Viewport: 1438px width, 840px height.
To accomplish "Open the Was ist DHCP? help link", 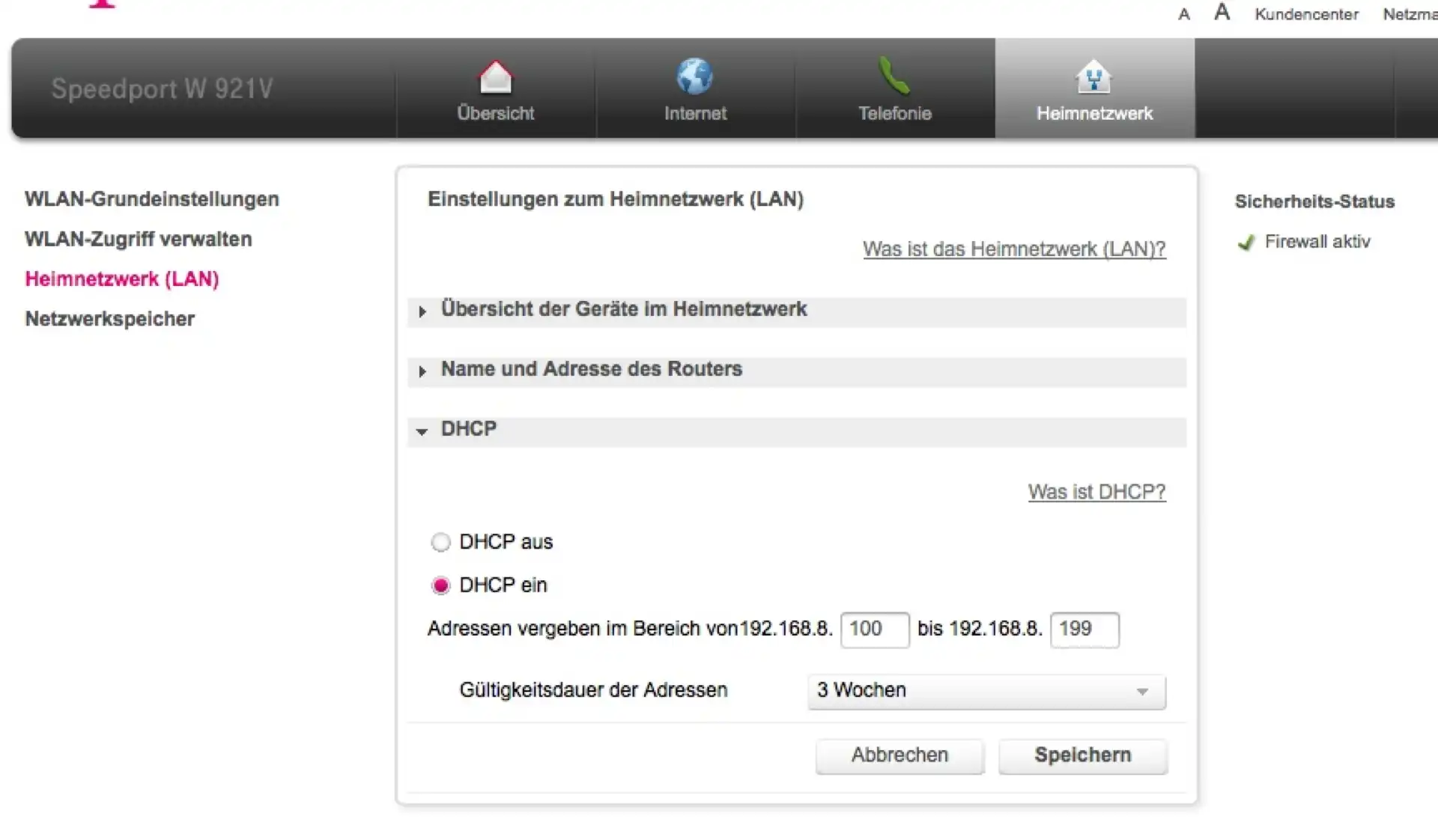I will [1096, 492].
